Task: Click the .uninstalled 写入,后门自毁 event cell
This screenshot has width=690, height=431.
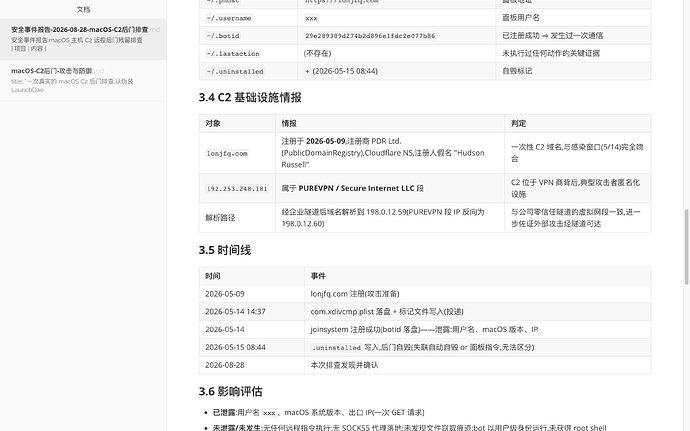Action: pos(477,347)
